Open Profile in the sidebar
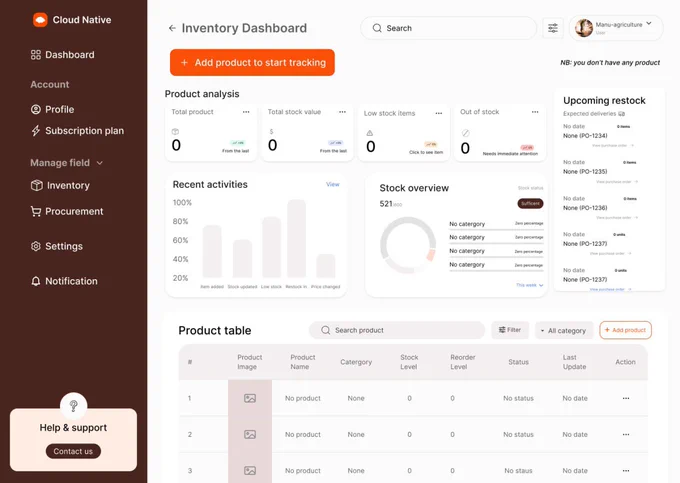Screen dimensions: 680x483 (52, 109)
